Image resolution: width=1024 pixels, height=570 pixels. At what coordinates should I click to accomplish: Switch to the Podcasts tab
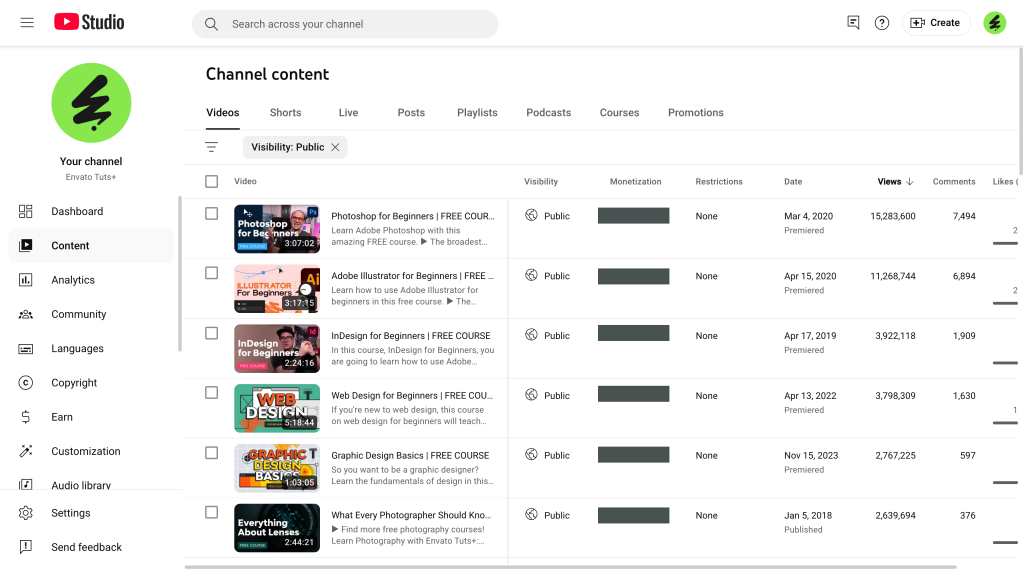[x=549, y=112]
